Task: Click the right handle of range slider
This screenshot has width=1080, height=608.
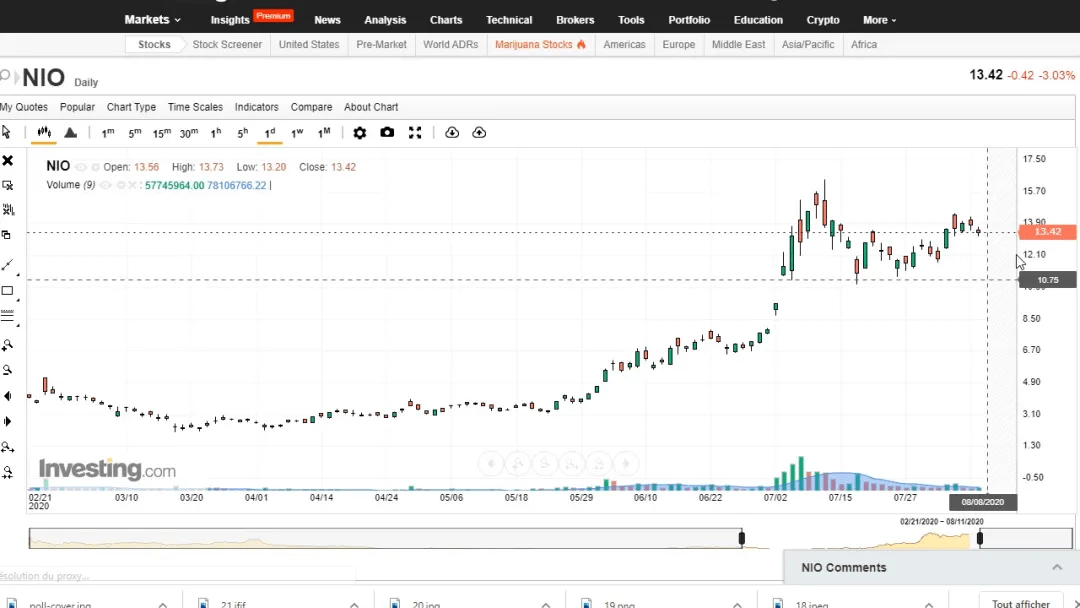Action: point(979,538)
